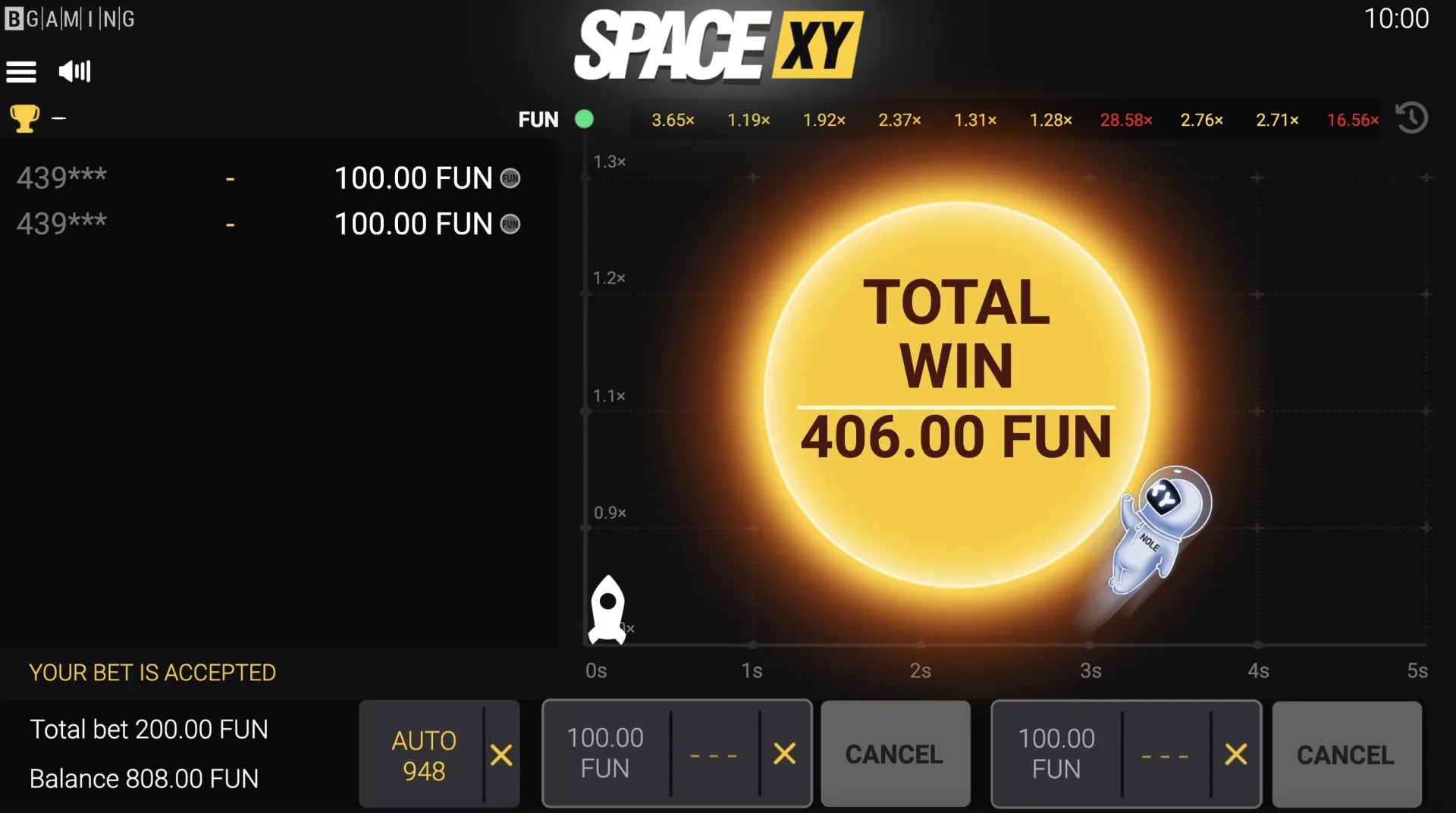Select the 28.58× result in history
Image resolution: width=1456 pixels, height=813 pixels.
pos(1125,120)
